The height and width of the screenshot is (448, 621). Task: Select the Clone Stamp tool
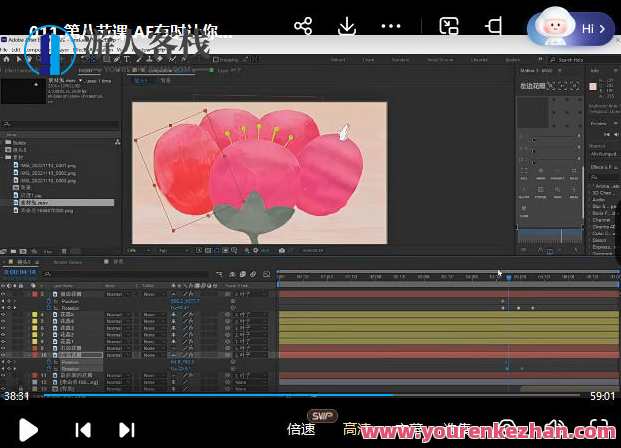[x=149, y=59]
